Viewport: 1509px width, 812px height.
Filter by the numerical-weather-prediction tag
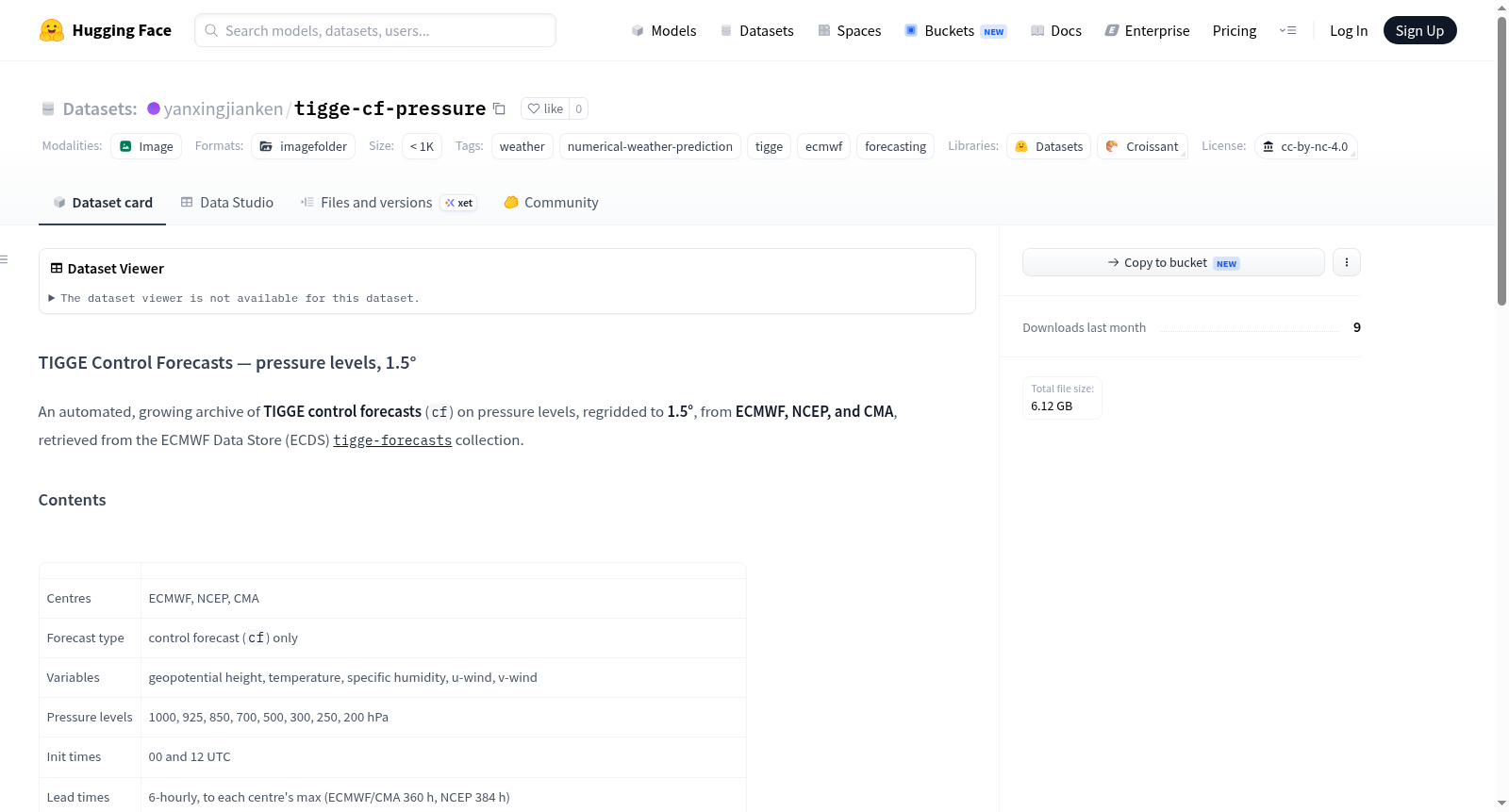coord(650,146)
